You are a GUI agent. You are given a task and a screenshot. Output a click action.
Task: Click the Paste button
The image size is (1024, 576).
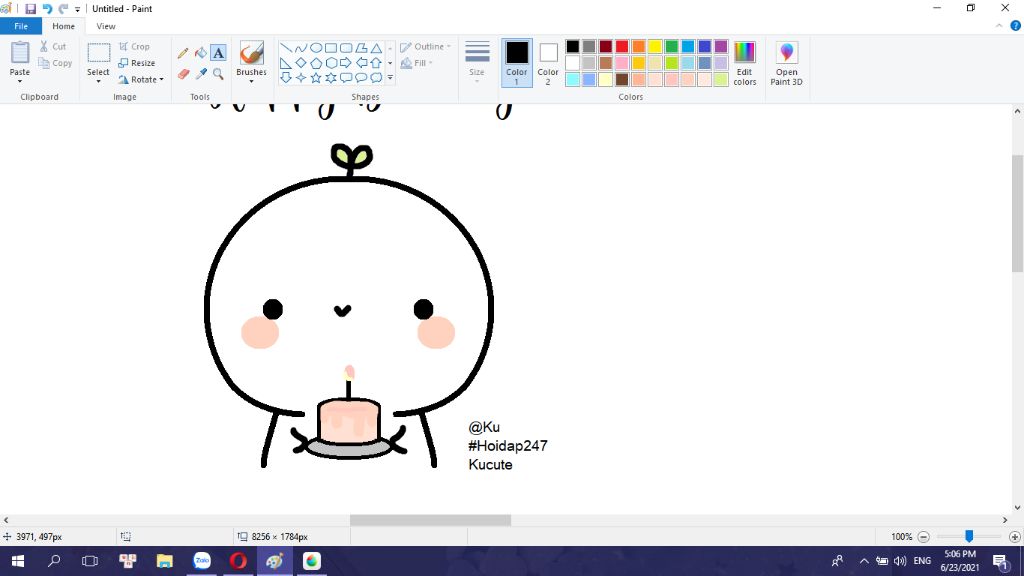click(x=20, y=57)
